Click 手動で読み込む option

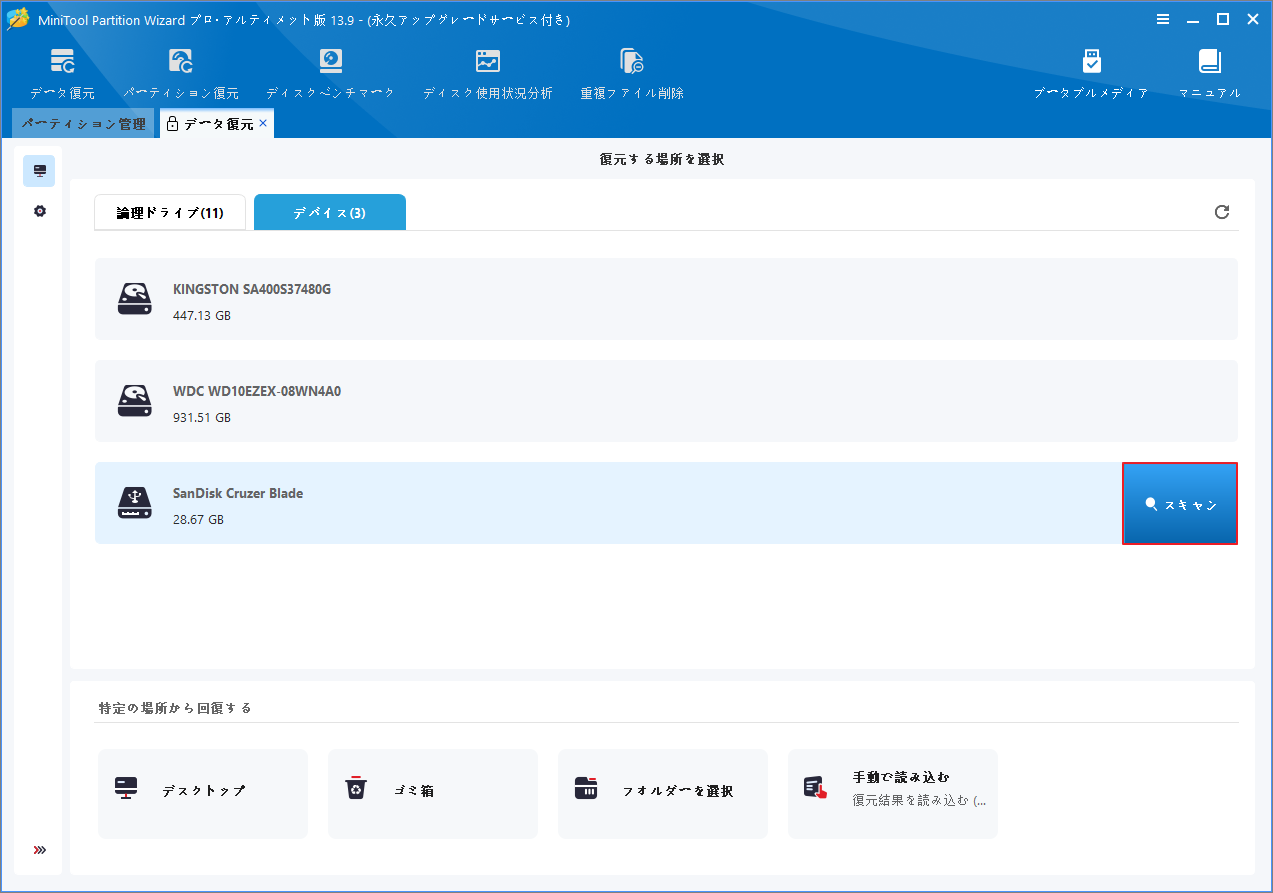click(x=893, y=794)
